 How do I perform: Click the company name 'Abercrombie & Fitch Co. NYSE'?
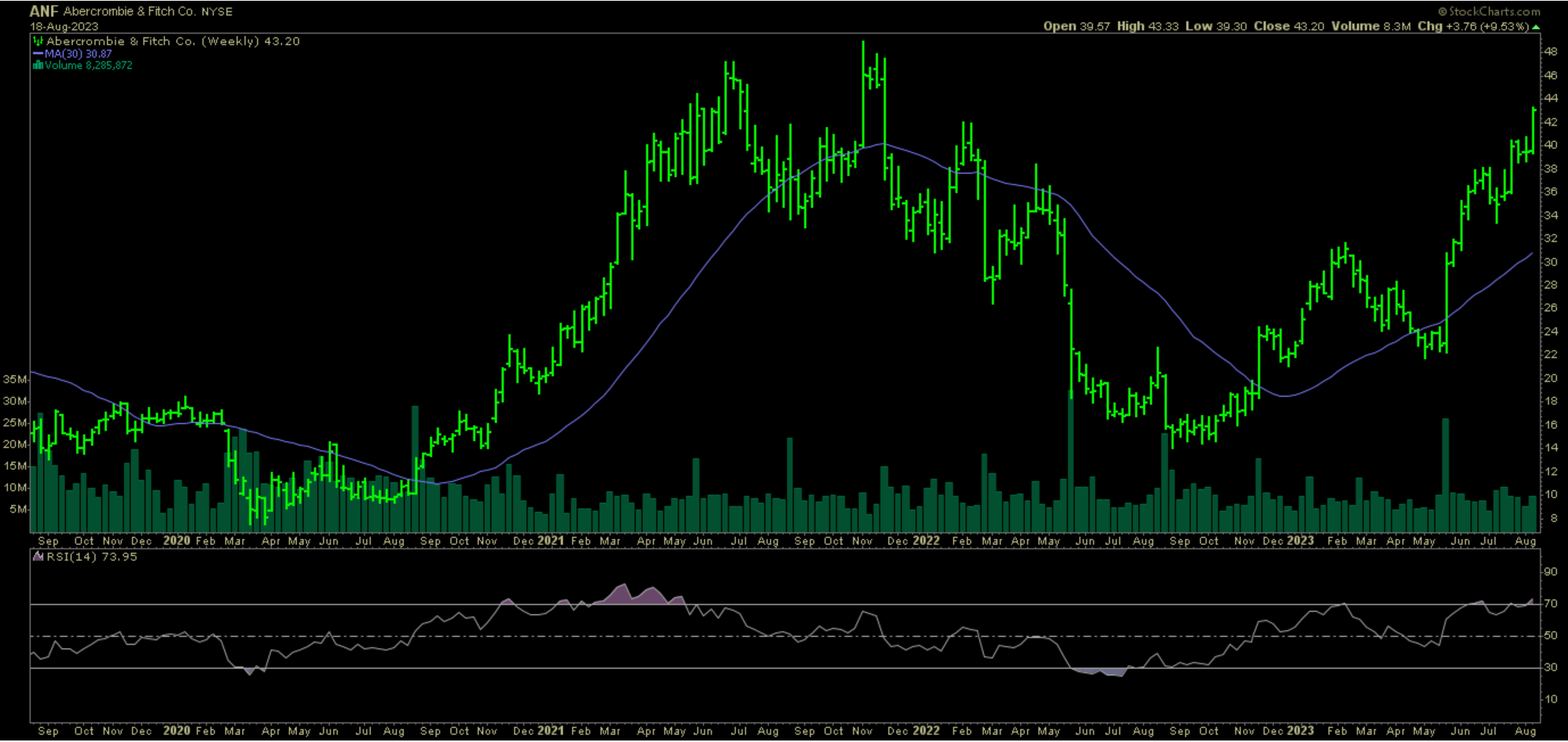coord(148,11)
